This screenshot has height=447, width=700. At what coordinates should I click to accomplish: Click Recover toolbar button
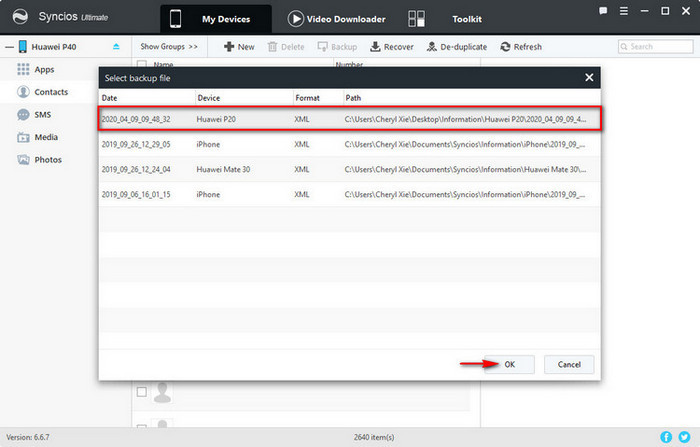(x=392, y=47)
